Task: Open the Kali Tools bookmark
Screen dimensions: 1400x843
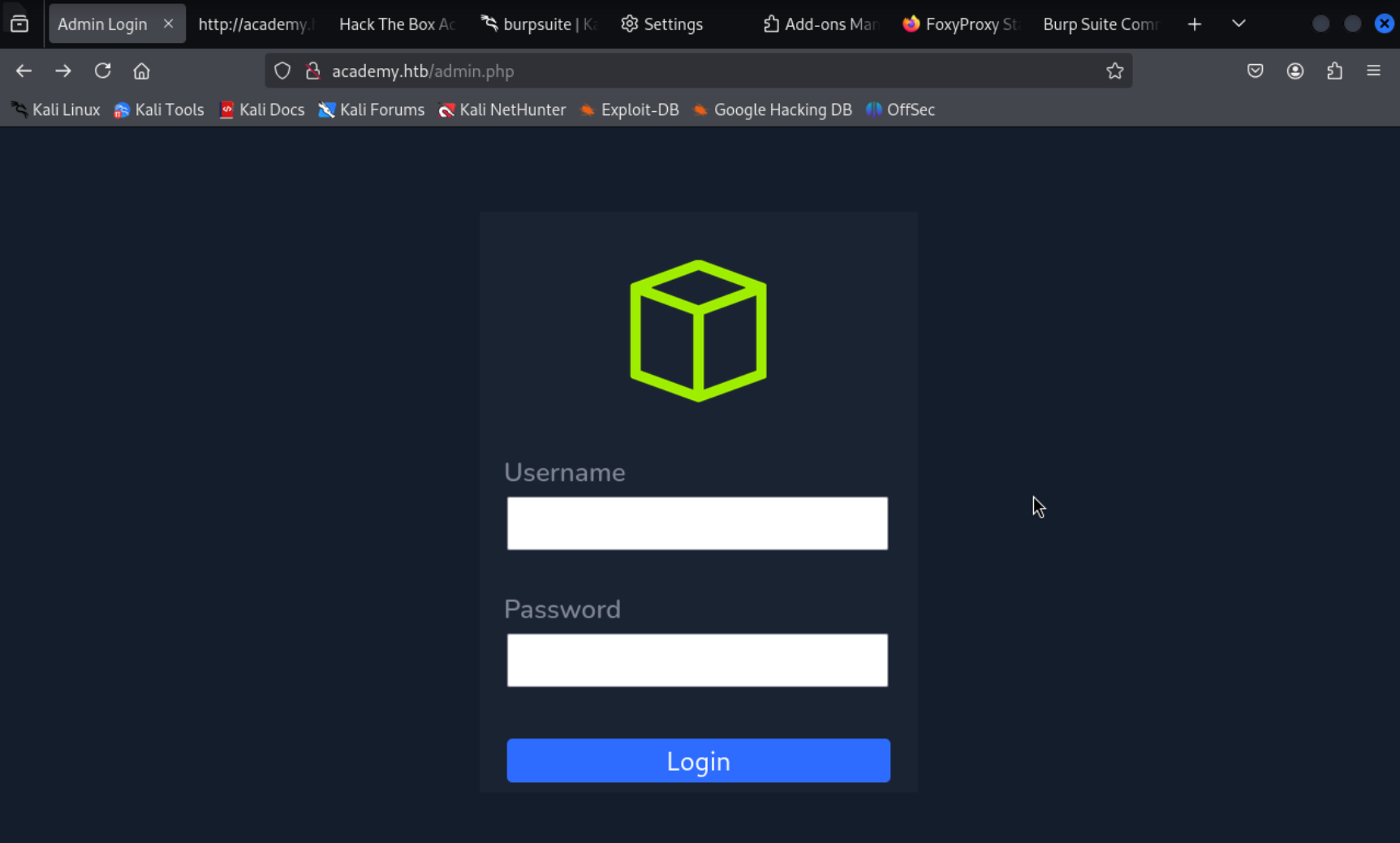Action: [159, 110]
